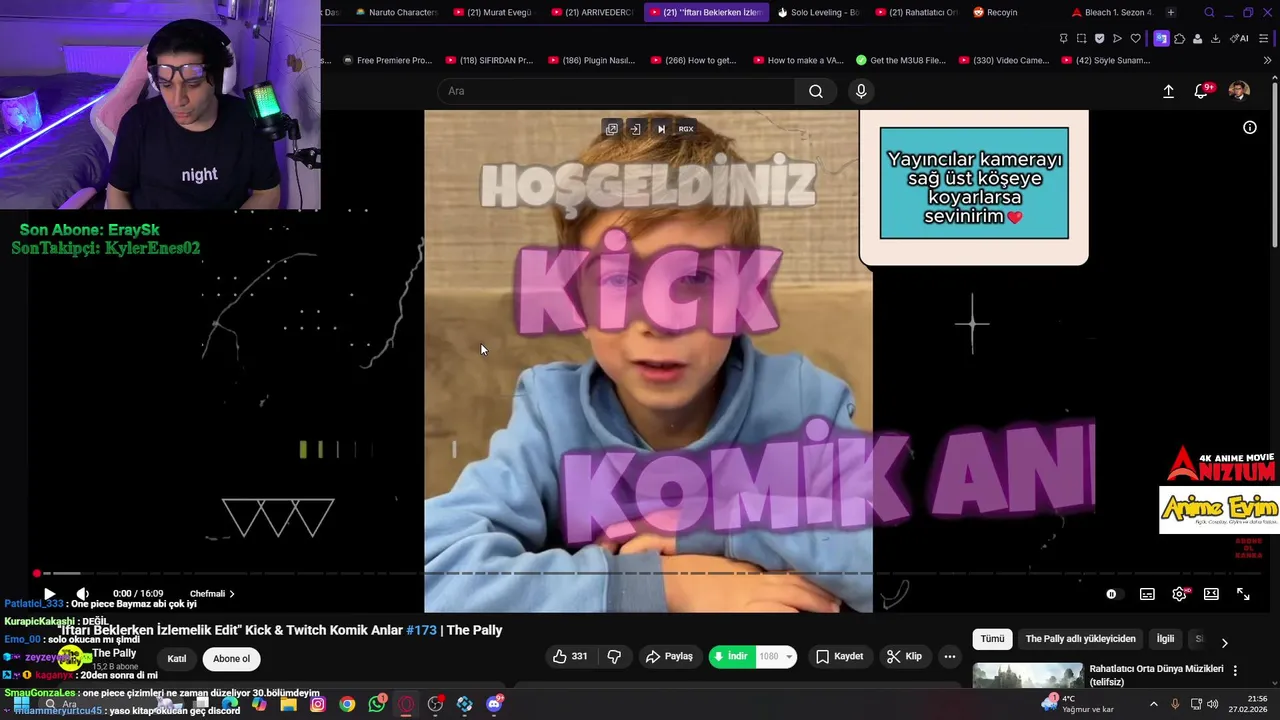Open Discord from the taskbar
Screen dimensions: 1280x720
click(494, 704)
